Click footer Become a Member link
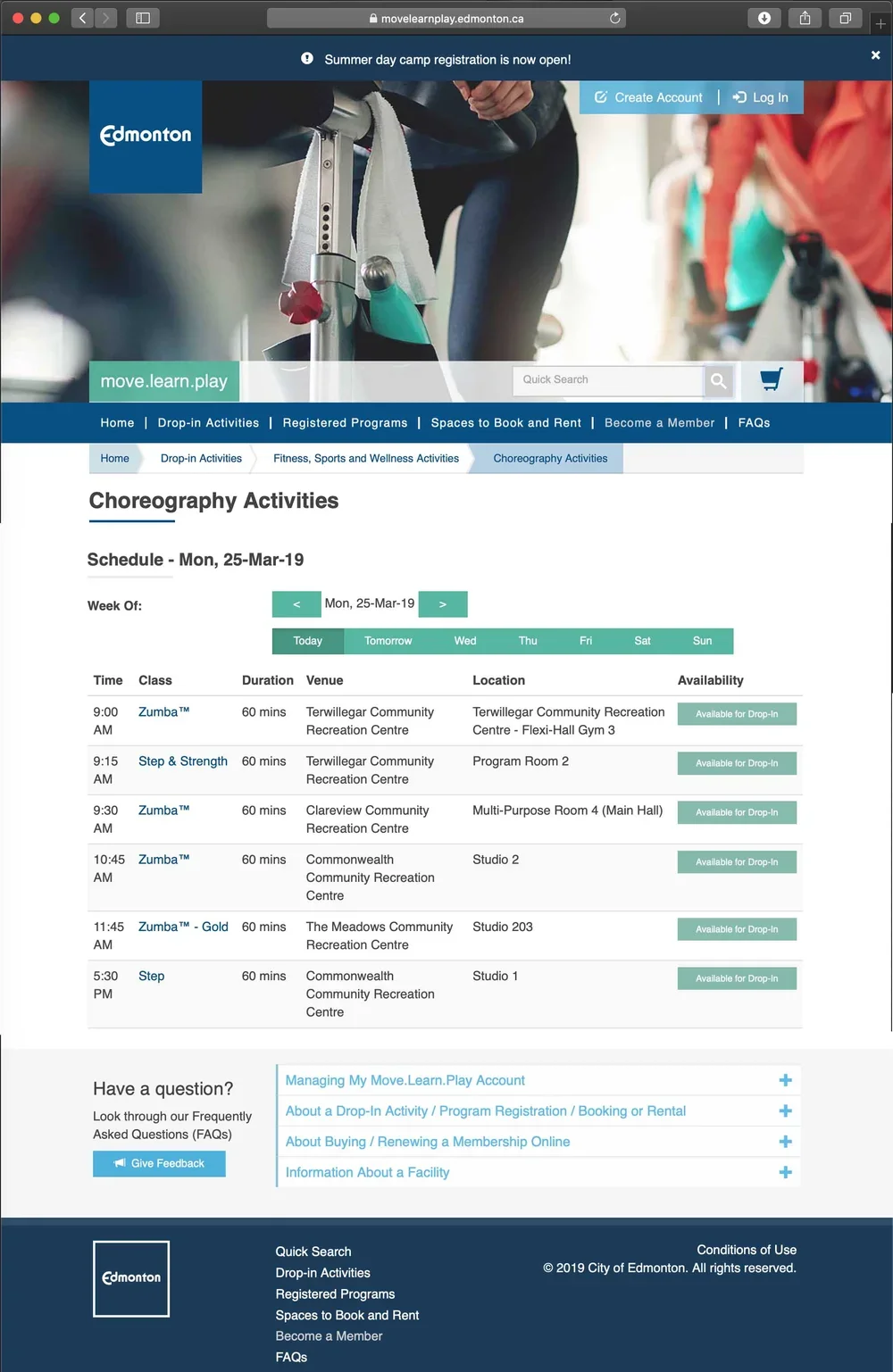The height and width of the screenshot is (1372, 893). point(329,1336)
